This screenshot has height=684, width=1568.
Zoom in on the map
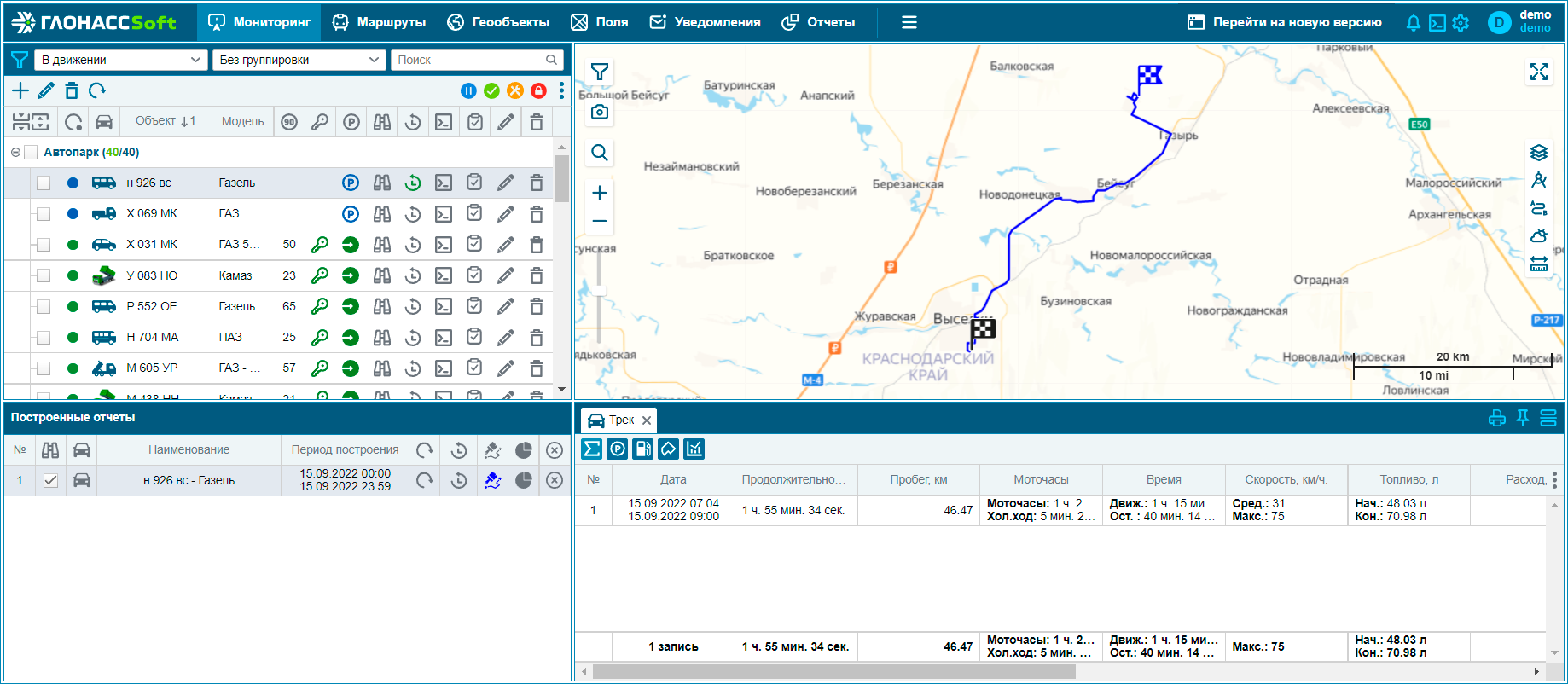click(x=600, y=193)
